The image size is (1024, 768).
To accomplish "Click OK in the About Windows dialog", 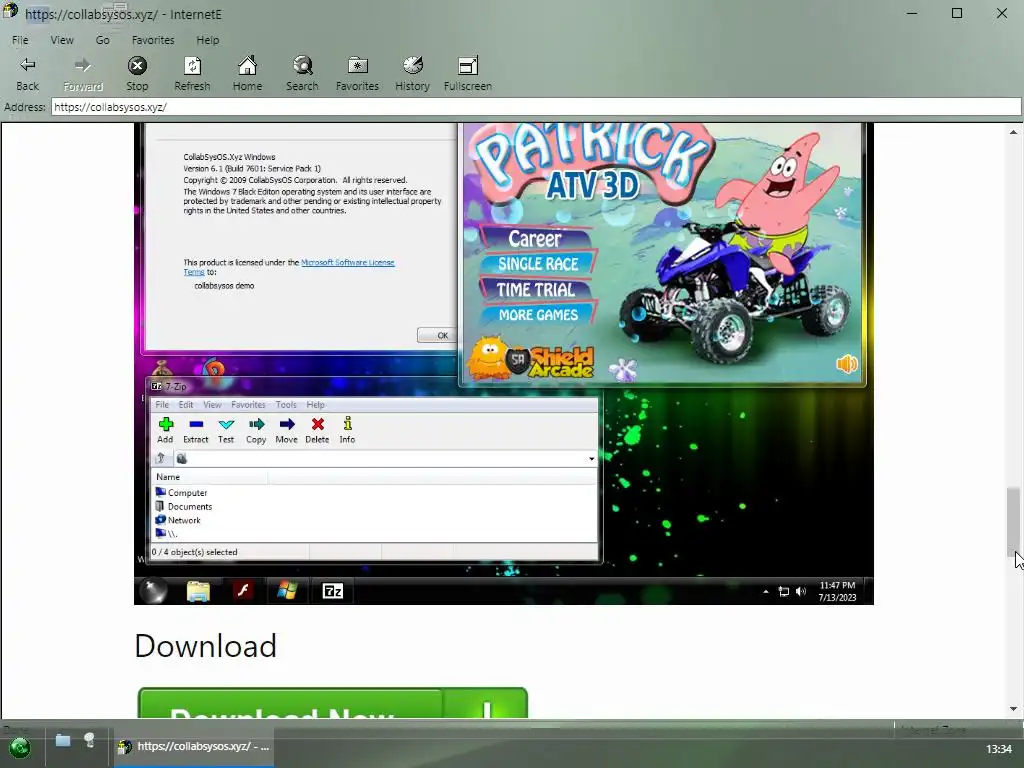I will [439, 335].
